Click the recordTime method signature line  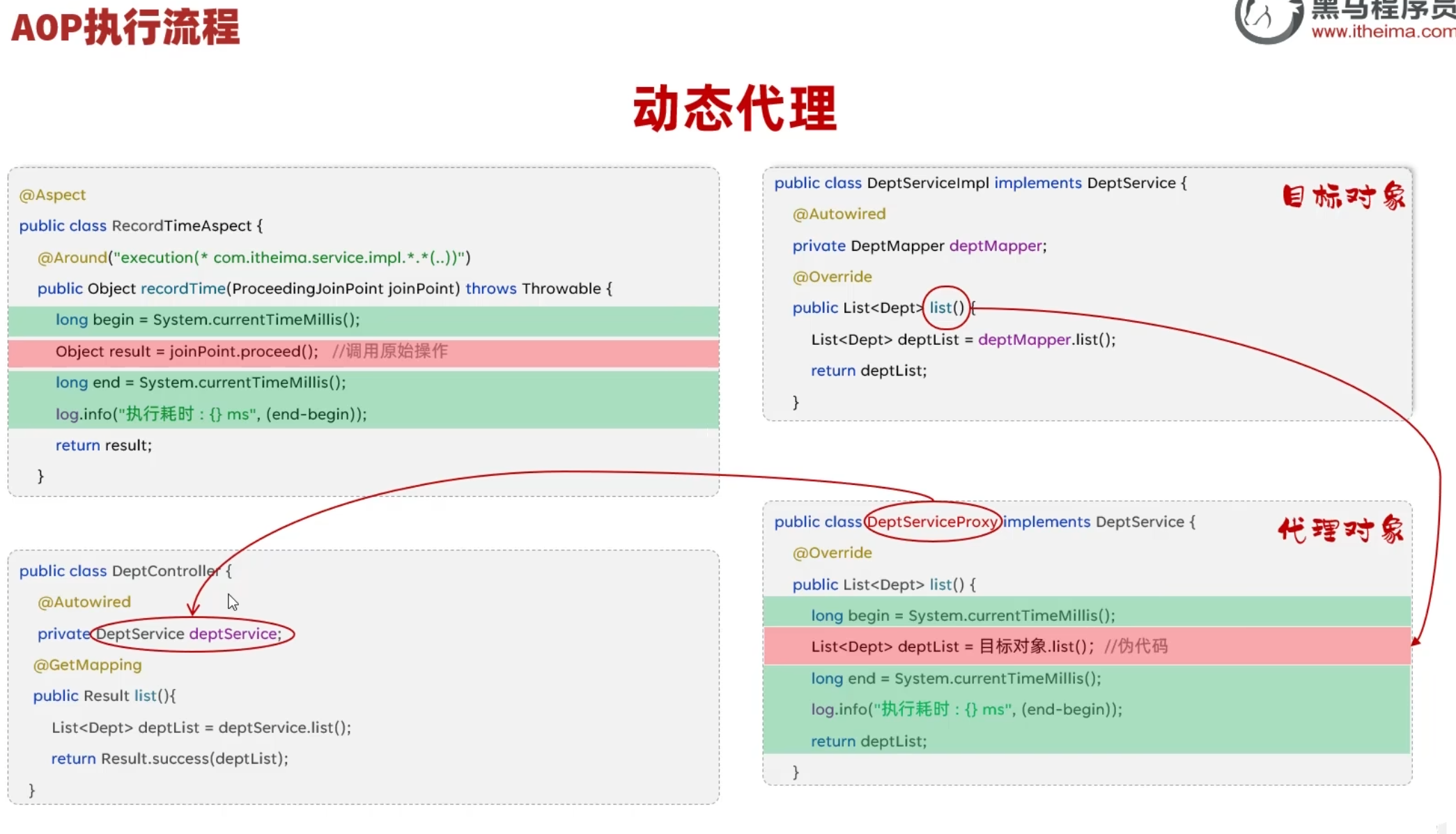[x=324, y=288]
